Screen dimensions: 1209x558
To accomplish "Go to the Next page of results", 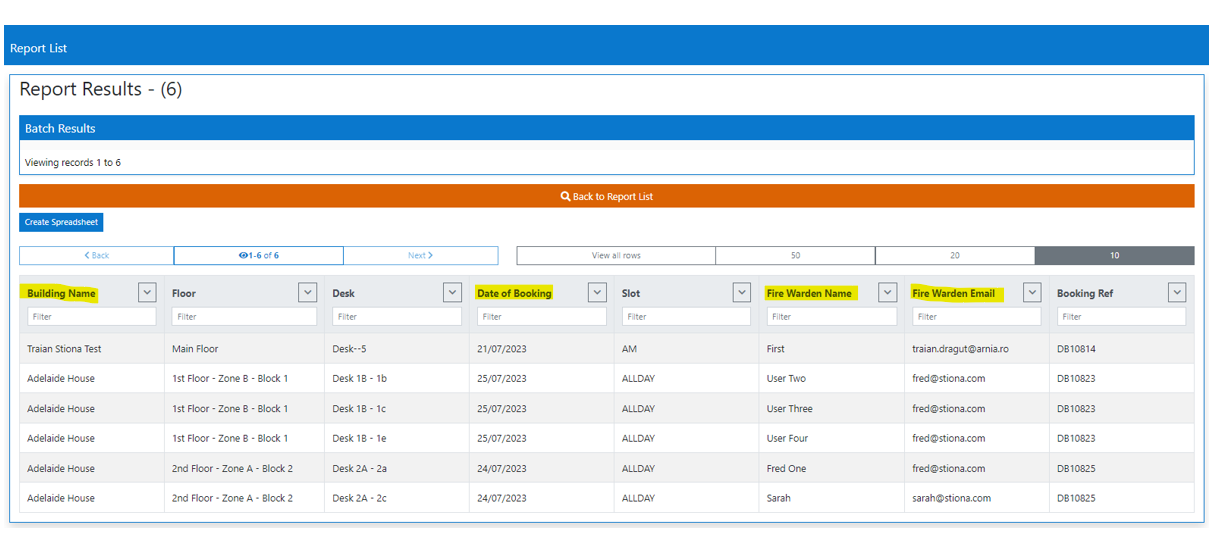I will 420,256.
